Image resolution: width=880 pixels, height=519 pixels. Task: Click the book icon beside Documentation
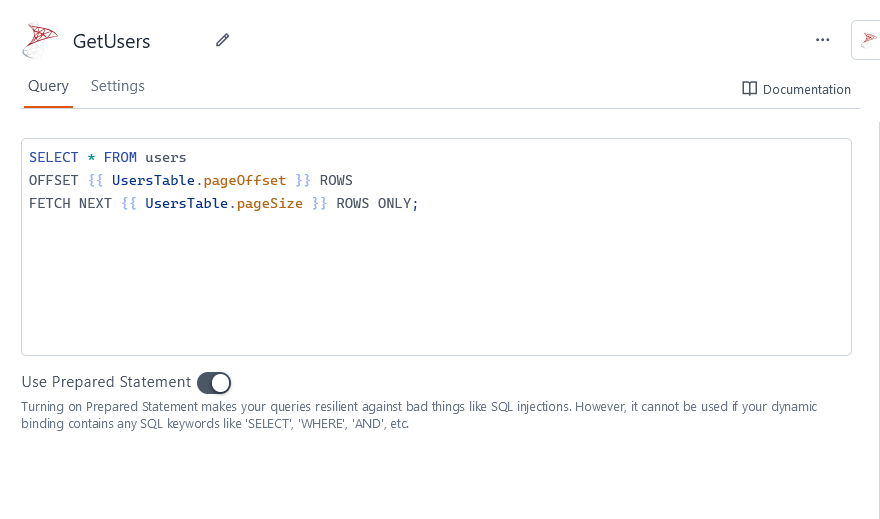pyautogui.click(x=749, y=89)
